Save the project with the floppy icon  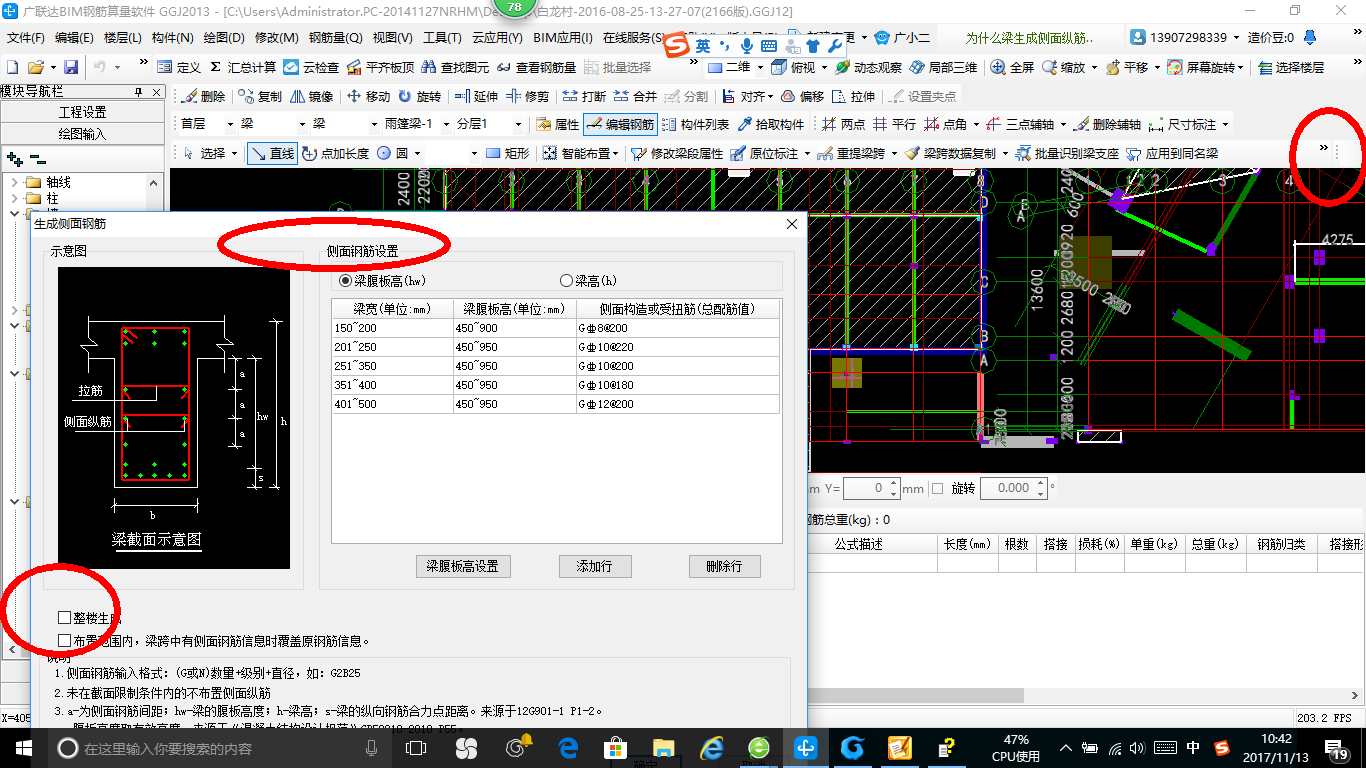click(x=71, y=67)
